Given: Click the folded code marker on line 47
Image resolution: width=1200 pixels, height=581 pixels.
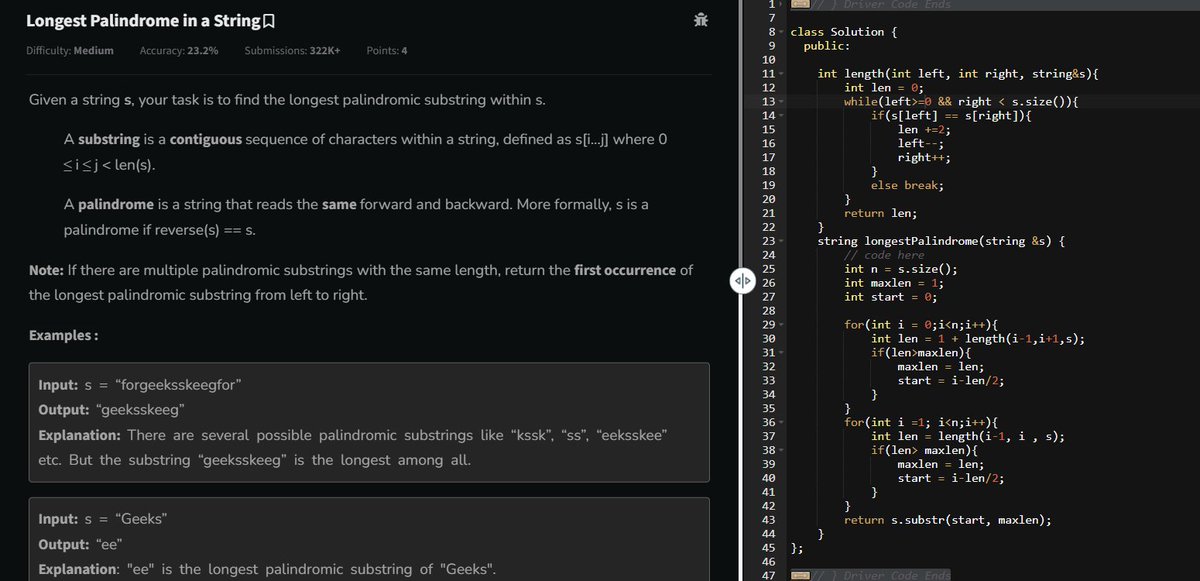Looking at the screenshot, I should click(x=799, y=575).
